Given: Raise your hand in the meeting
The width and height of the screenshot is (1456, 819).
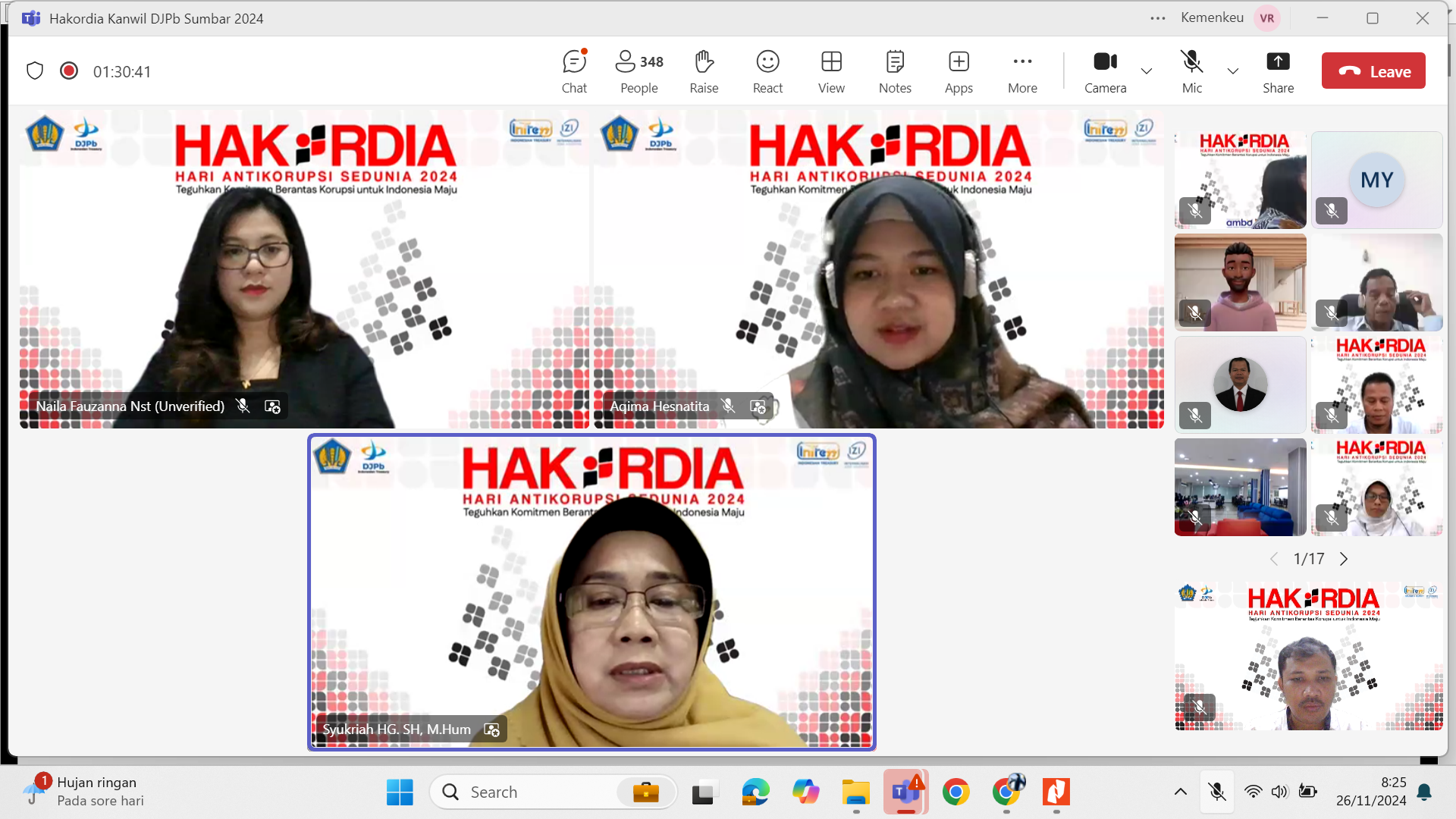Looking at the screenshot, I should tap(704, 71).
